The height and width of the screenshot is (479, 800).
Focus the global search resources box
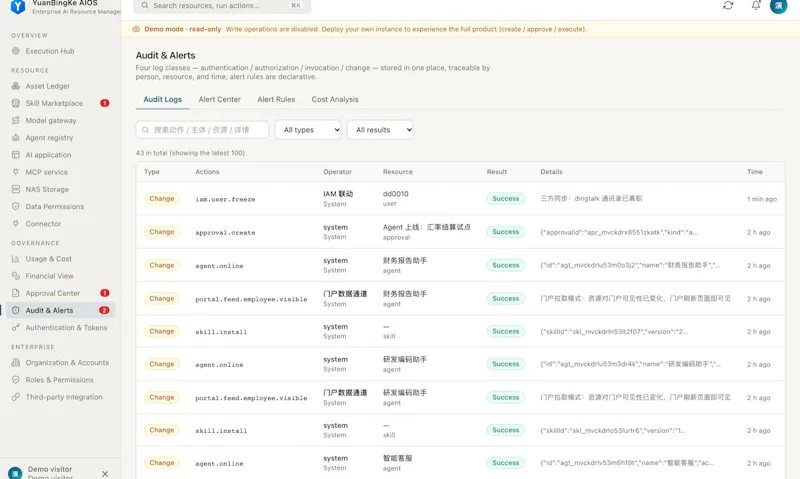(x=222, y=6)
